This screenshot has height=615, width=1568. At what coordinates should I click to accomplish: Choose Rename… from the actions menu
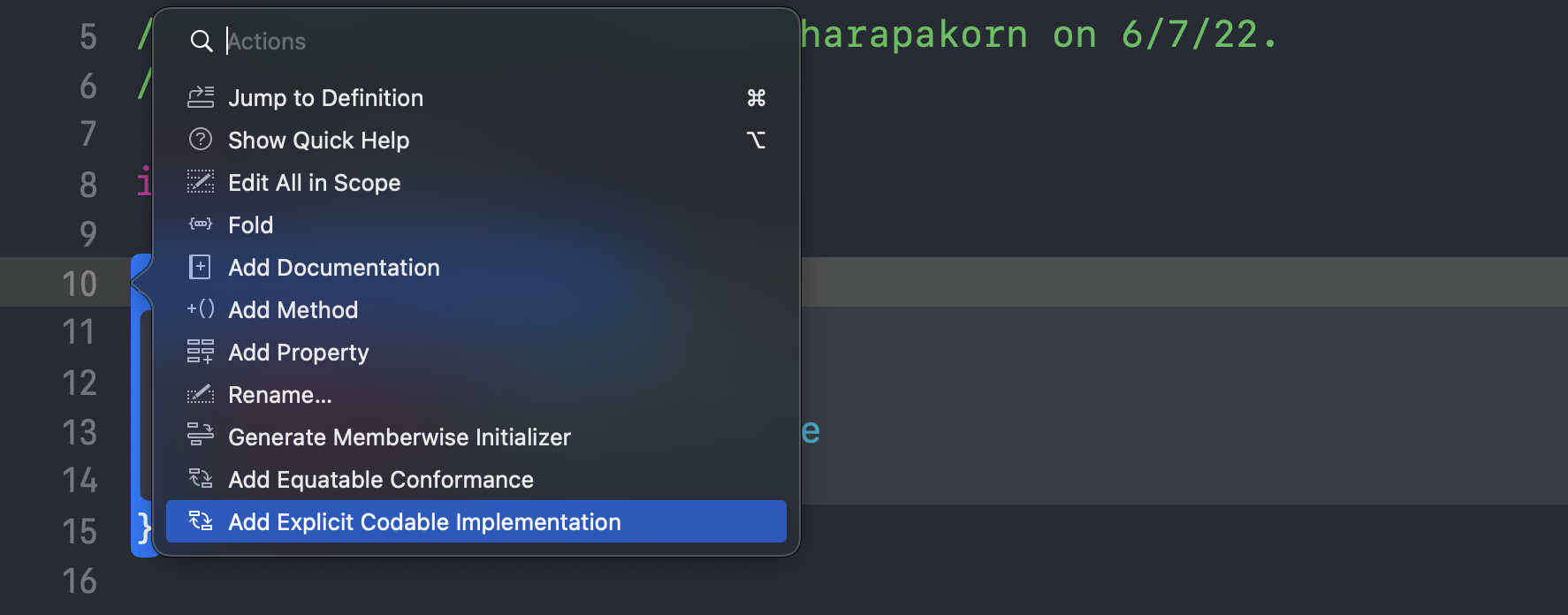point(279,395)
